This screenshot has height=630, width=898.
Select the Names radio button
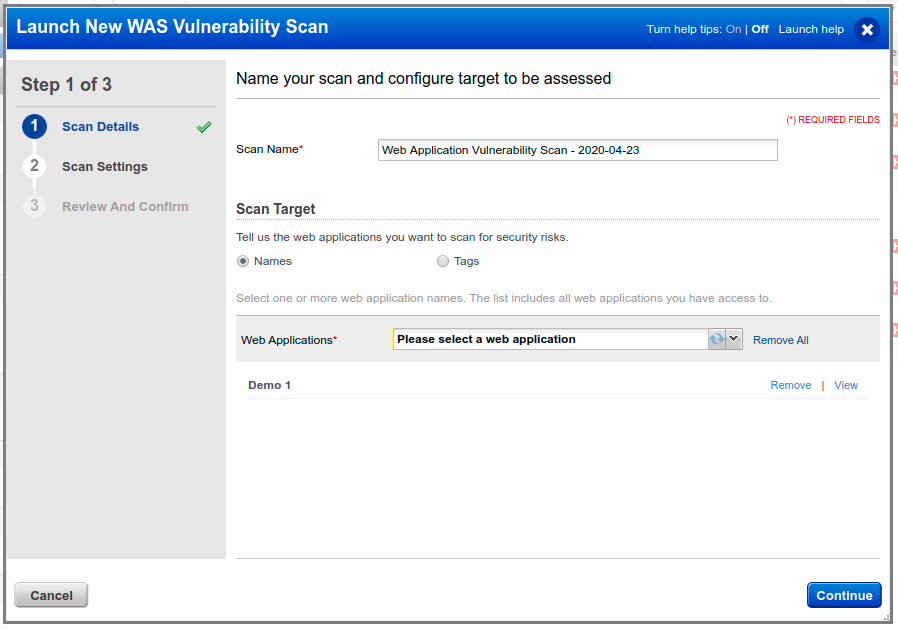point(242,261)
